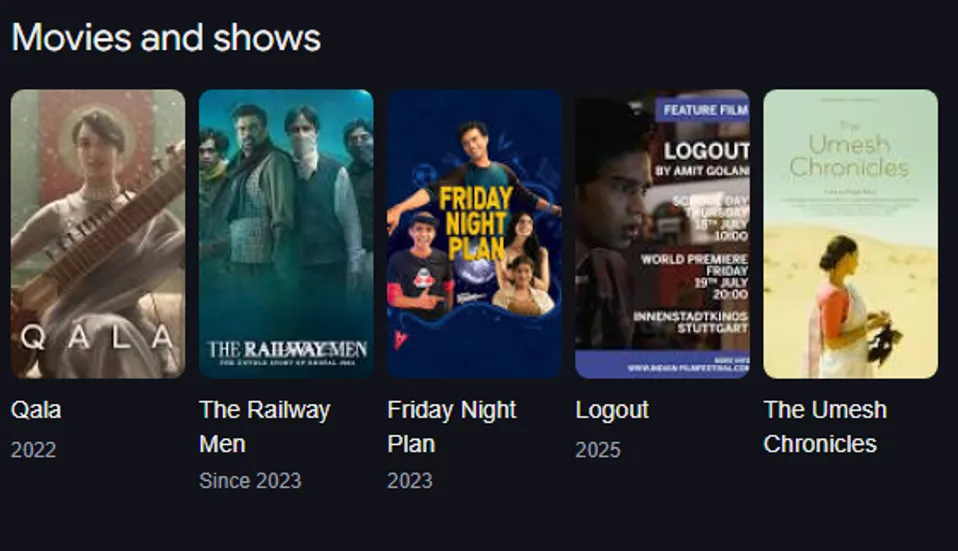958x551 pixels.
Task: Click the 2023 year under Friday Night Plan
Action: click(410, 481)
